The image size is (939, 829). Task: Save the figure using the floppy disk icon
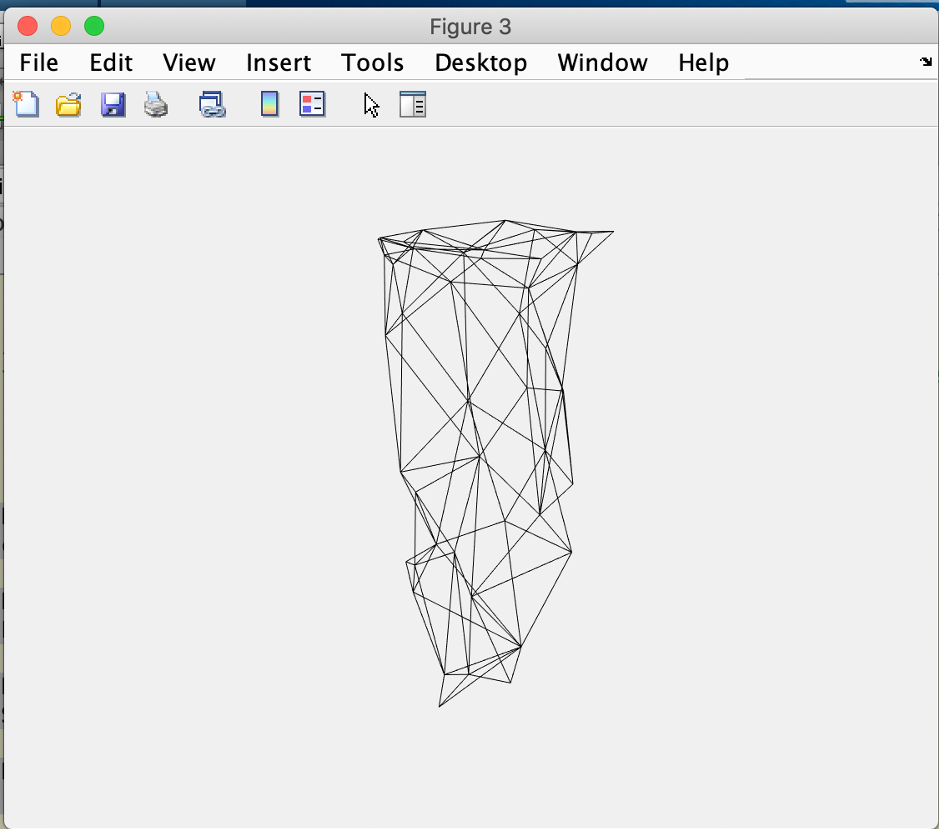coord(113,104)
